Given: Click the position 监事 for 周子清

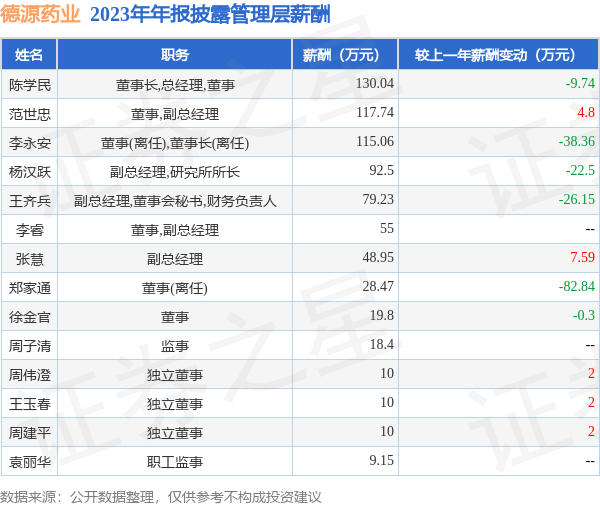Looking at the screenshot, I should click(175, 346).
